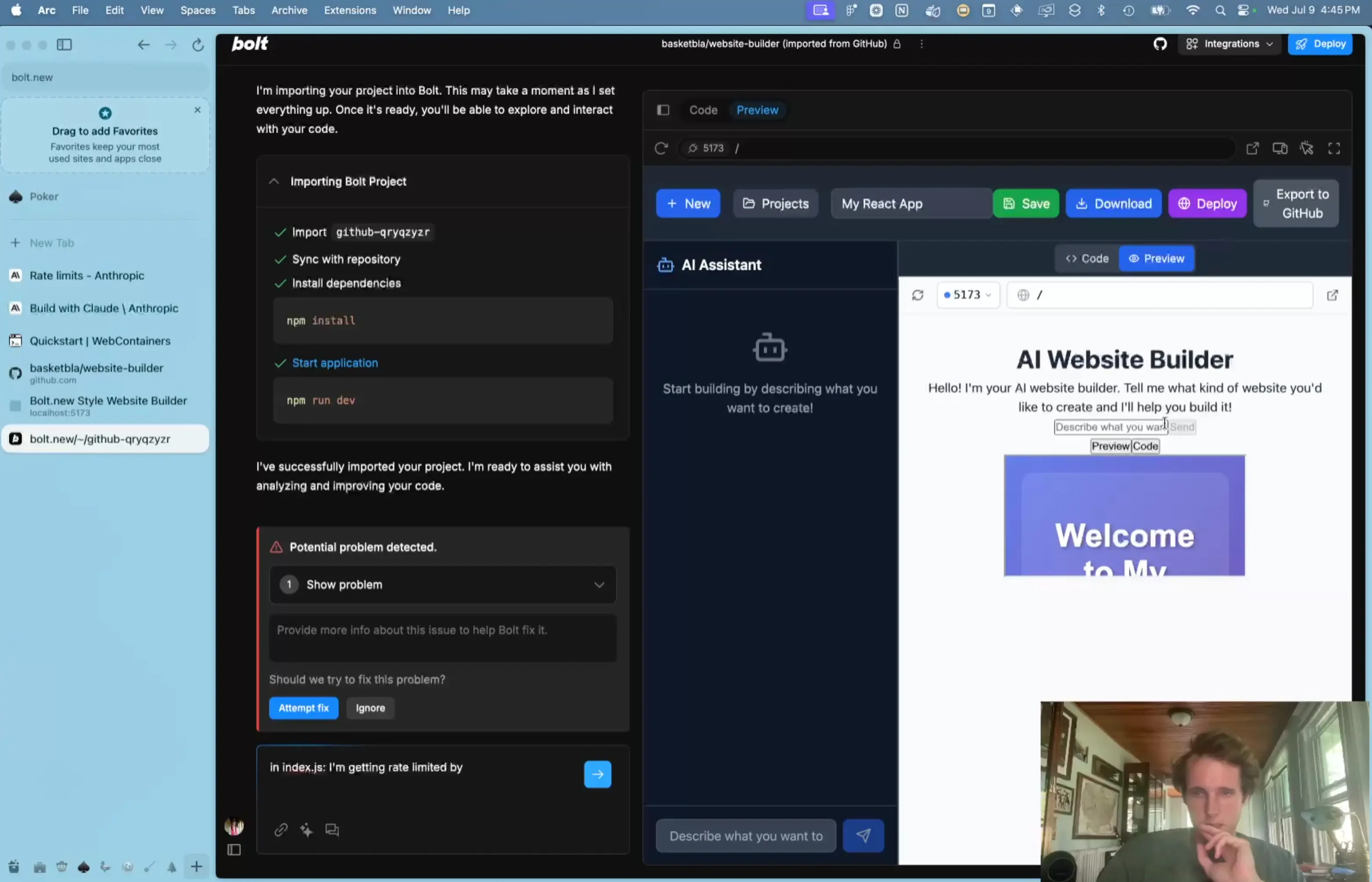Image resolution: width=1372 pixels, height=882 pixels.
Task: Switch to the Code tab in Bolt workbench
Action: click(x=703, y=110)
